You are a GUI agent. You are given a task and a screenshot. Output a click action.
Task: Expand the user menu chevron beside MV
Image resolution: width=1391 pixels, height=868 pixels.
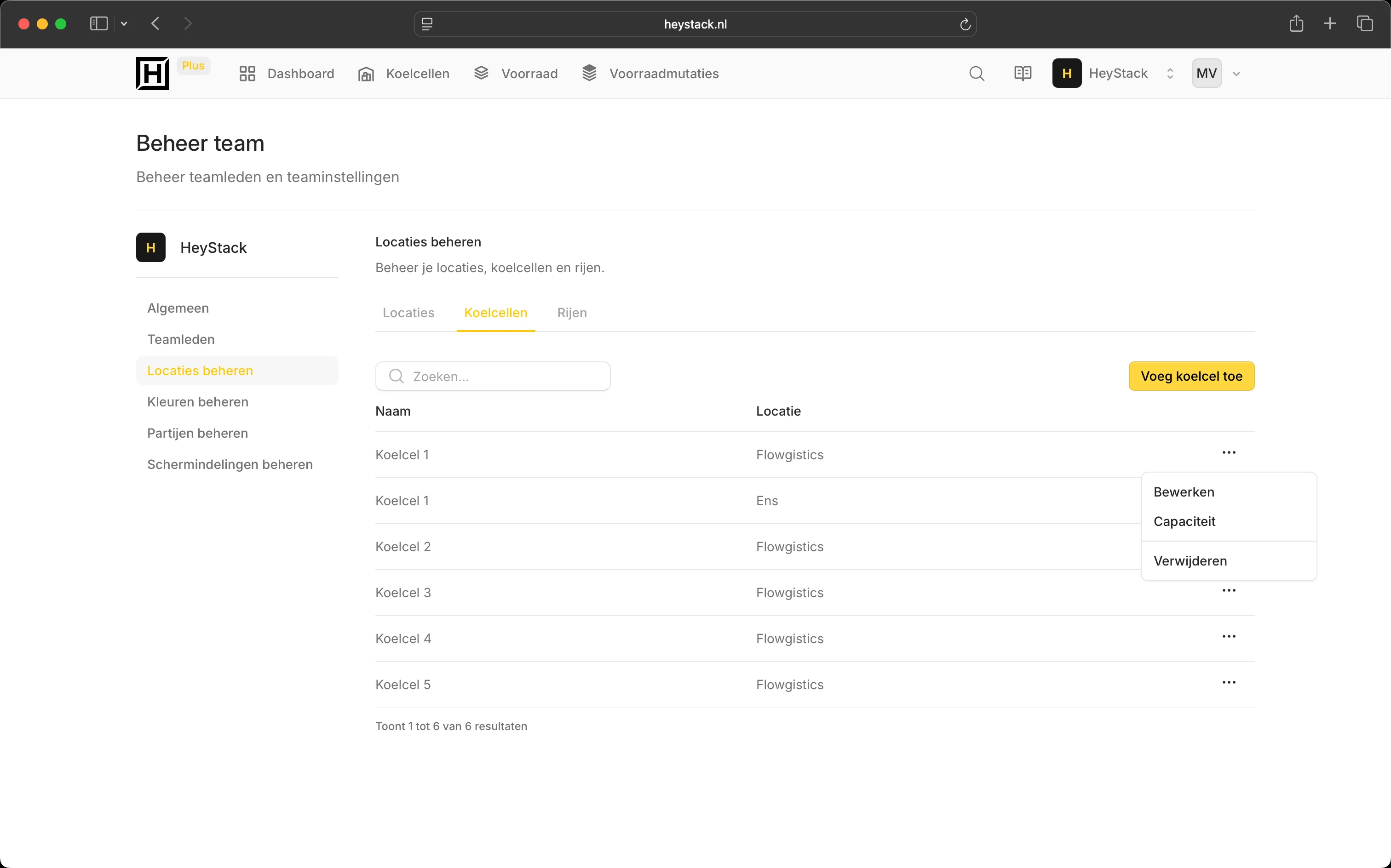click(x=1236, y=74)
